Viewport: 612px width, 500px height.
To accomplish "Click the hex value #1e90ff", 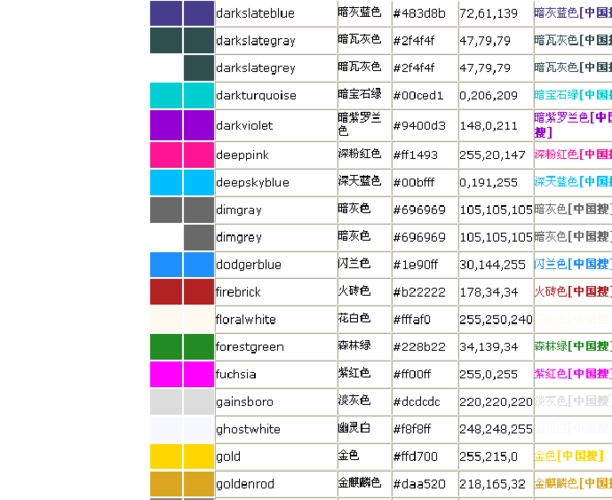I will [415, 265].
